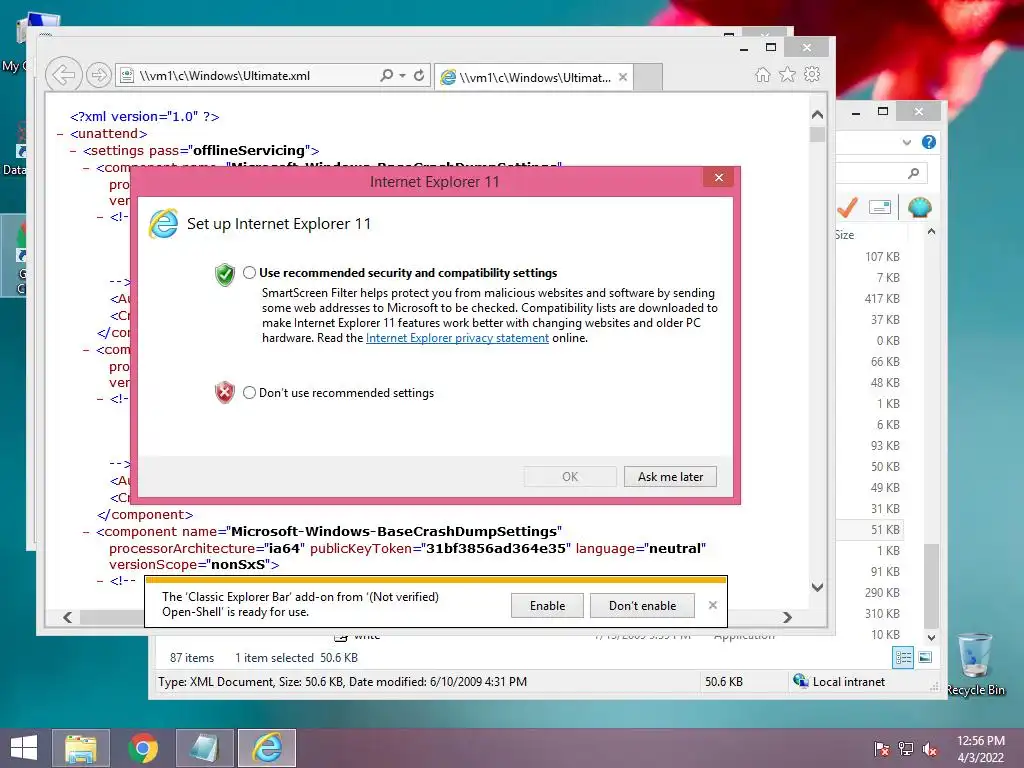Viewport: 1024px width, 768px height.
Task: Click the Local intranet zone in status bar
Action: tap(839, 681)
